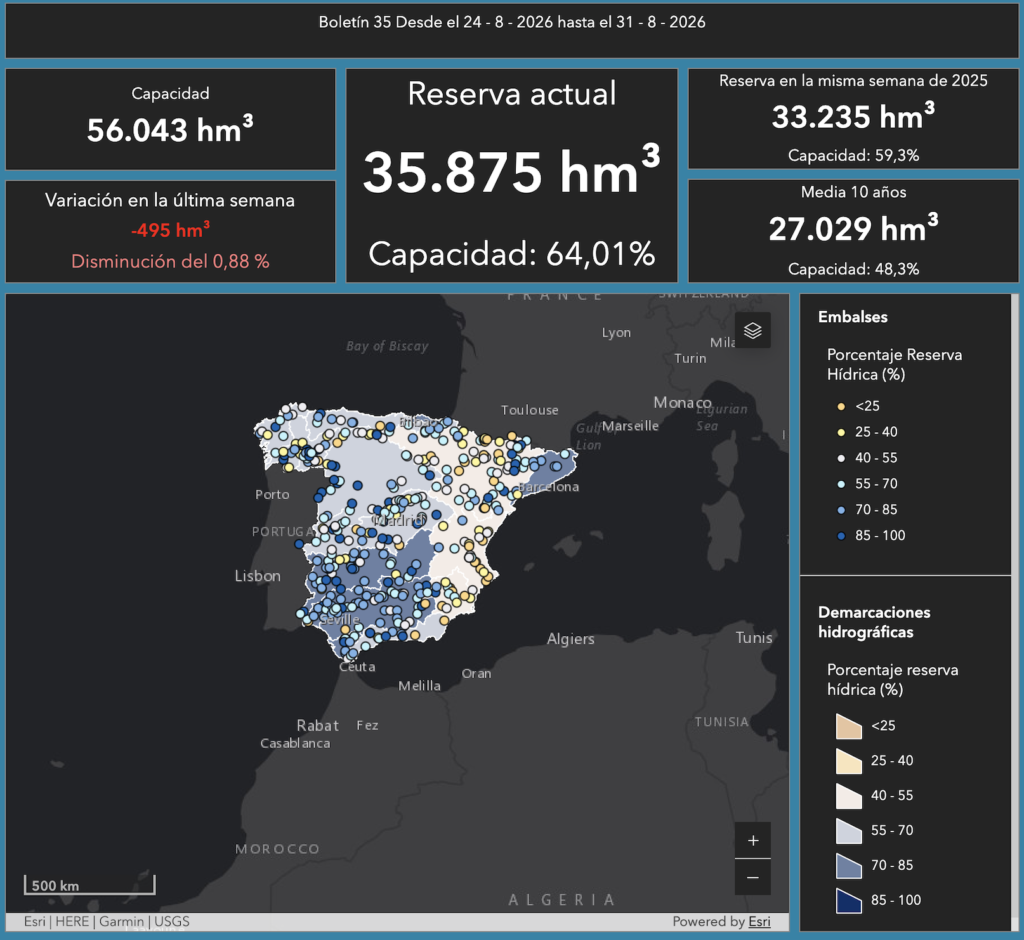
Task: Click the Seville label on the map
Action: [340, 619]
